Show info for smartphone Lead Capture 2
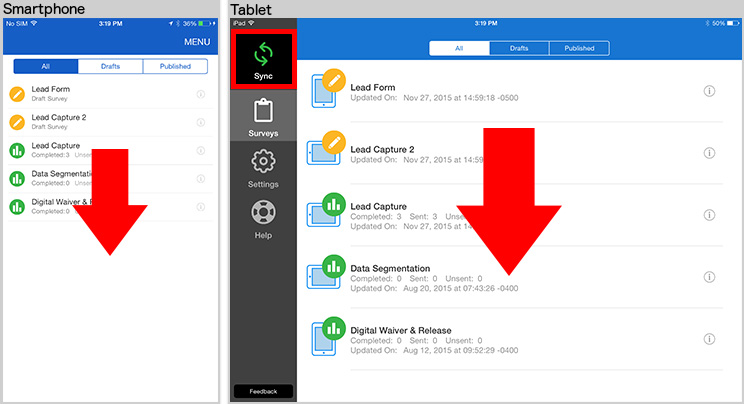Screen dimensions: 744x404 tap(201, 122)
